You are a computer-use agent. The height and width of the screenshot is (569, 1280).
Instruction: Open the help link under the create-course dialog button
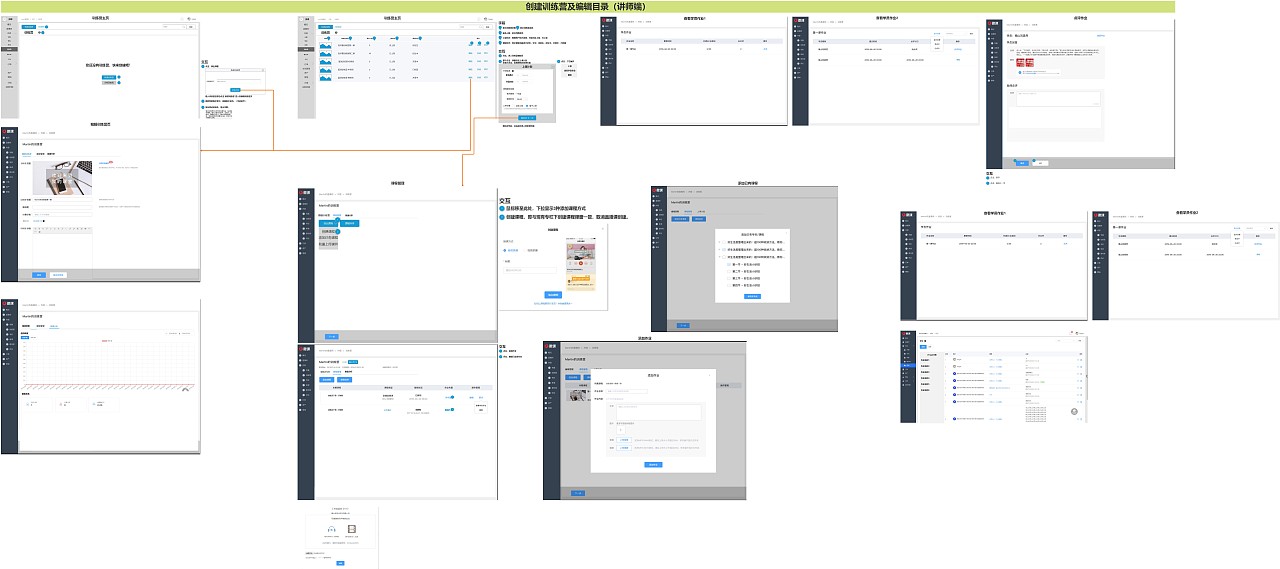[553, 303]
